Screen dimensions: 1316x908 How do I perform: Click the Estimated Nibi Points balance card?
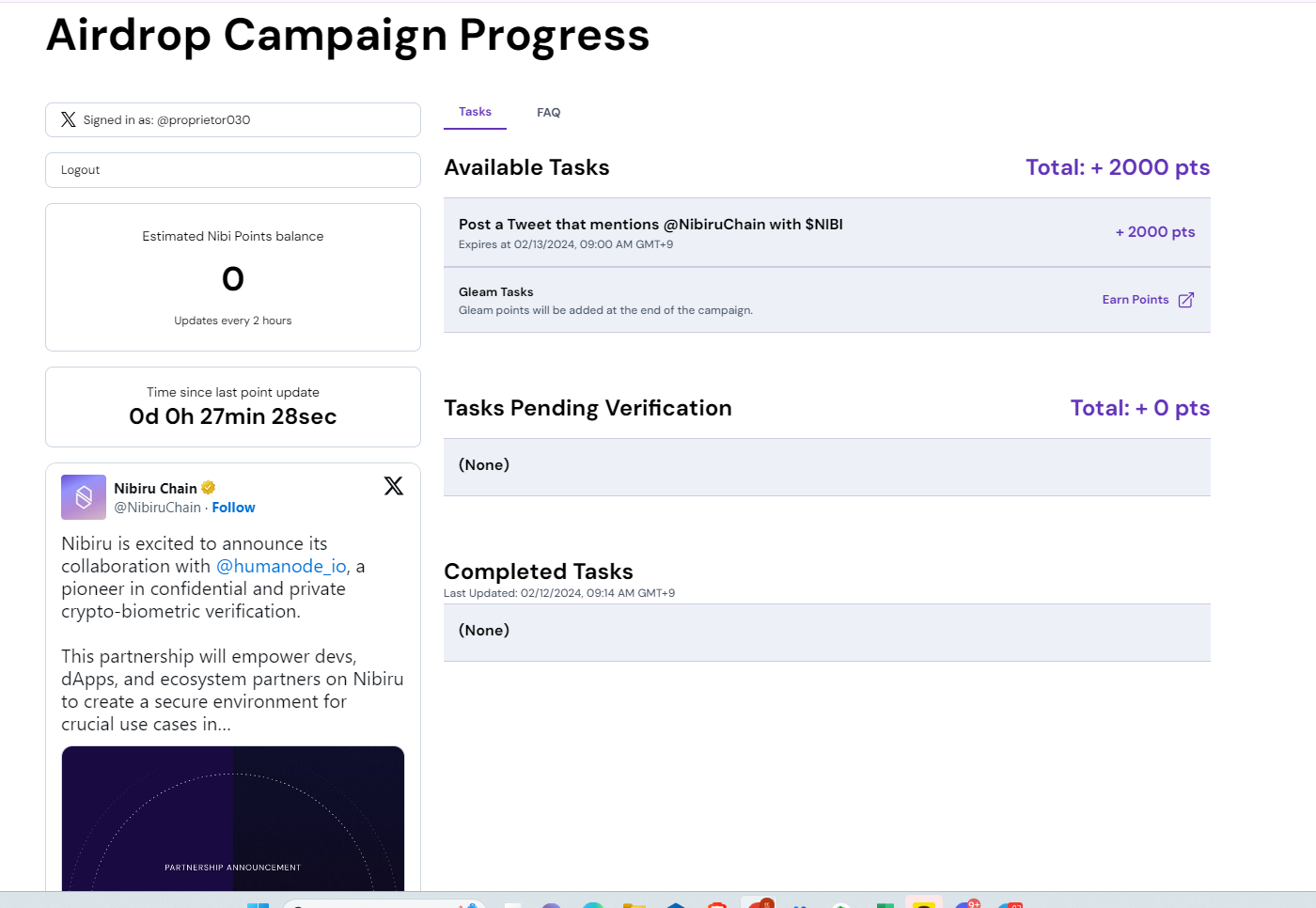[x=233, y=277]
